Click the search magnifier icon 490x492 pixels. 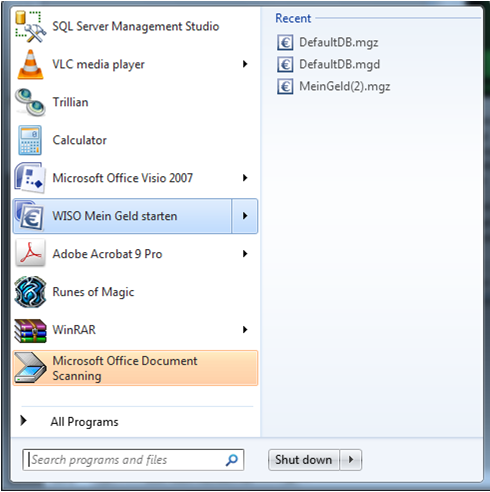(x=232, y=460)
